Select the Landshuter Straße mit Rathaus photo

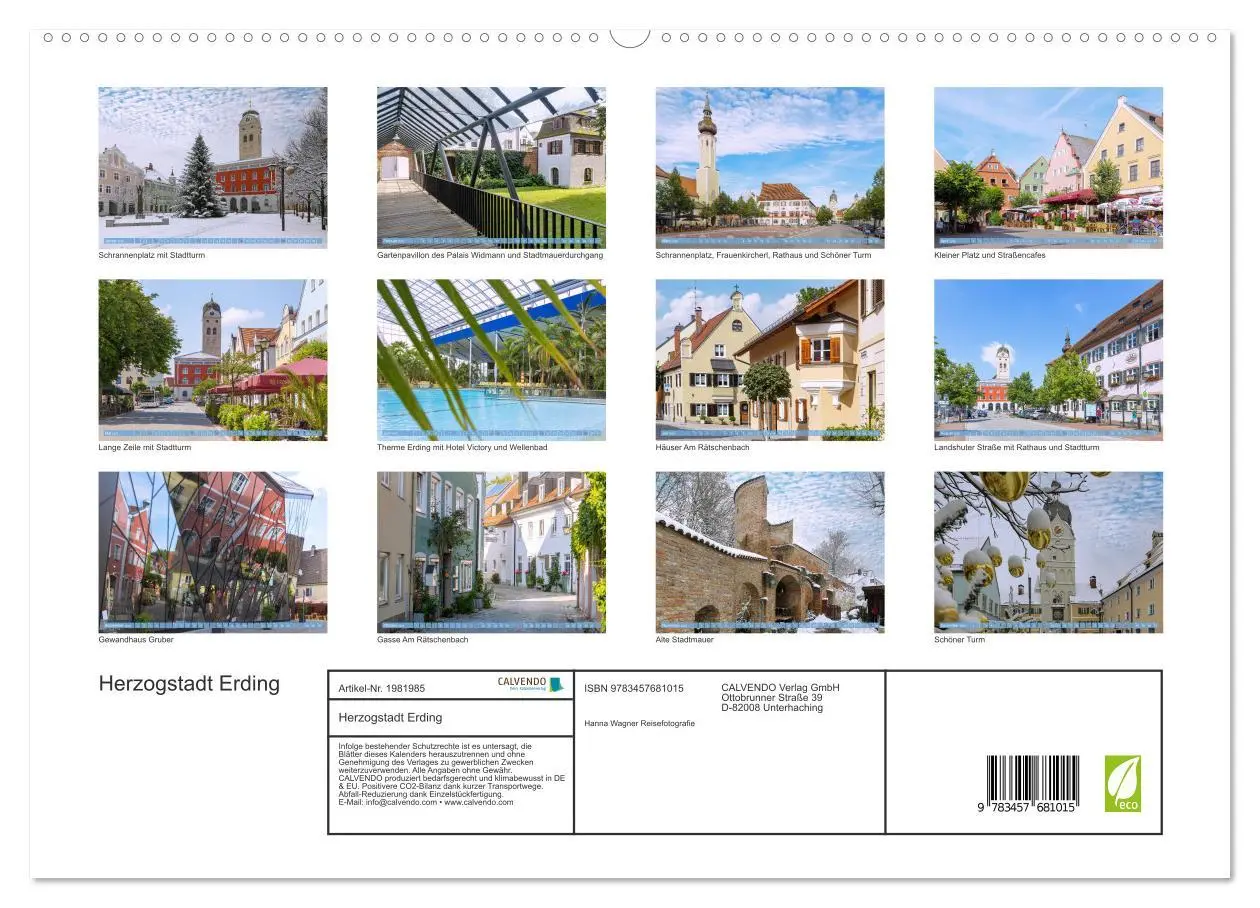click(1048, 360)
